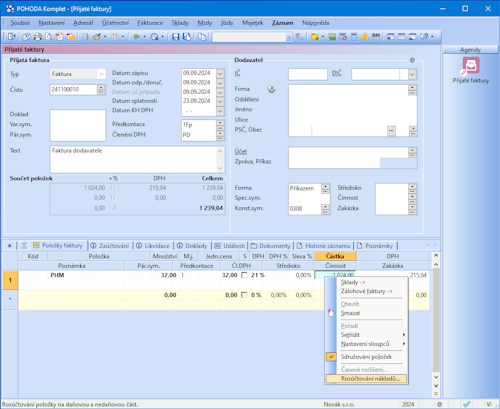Click the save floppy disk toolbar icon
The height and width of the screenshot is (409, 500).
coord(175,37)
